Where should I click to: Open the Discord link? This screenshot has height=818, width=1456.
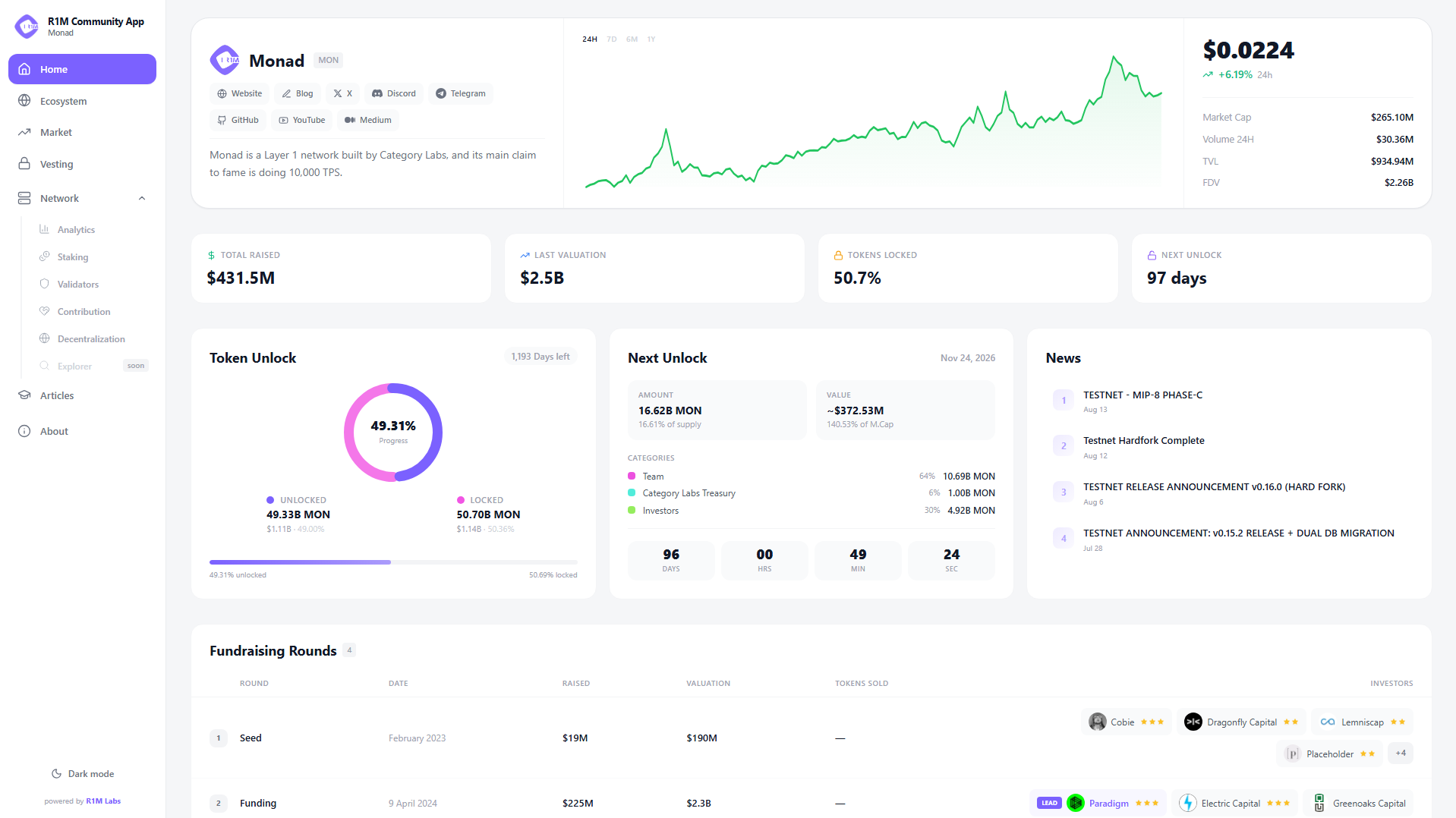coord(394,93)
